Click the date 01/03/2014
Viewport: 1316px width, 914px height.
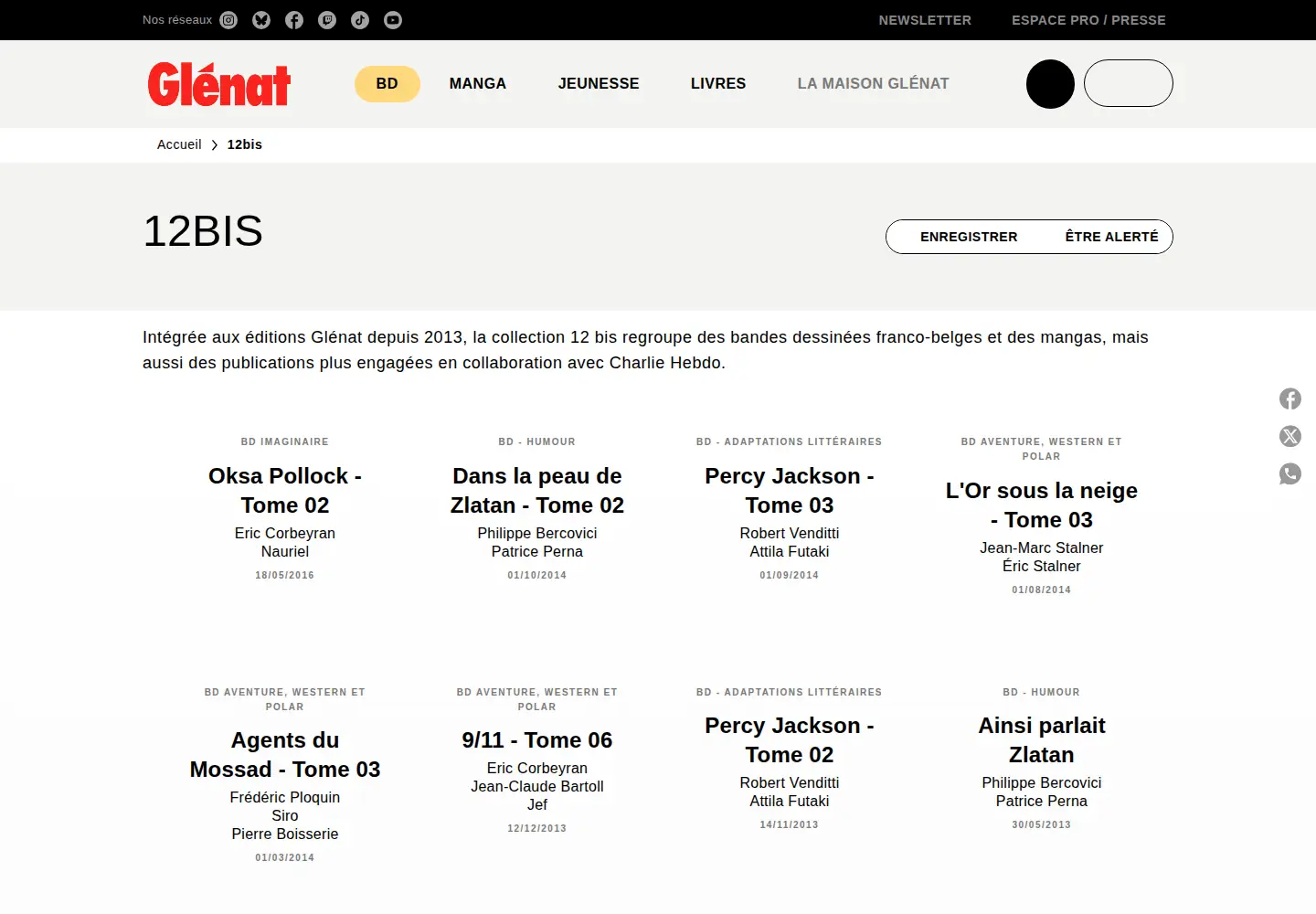pyautogui.click(x=285, y=857)
